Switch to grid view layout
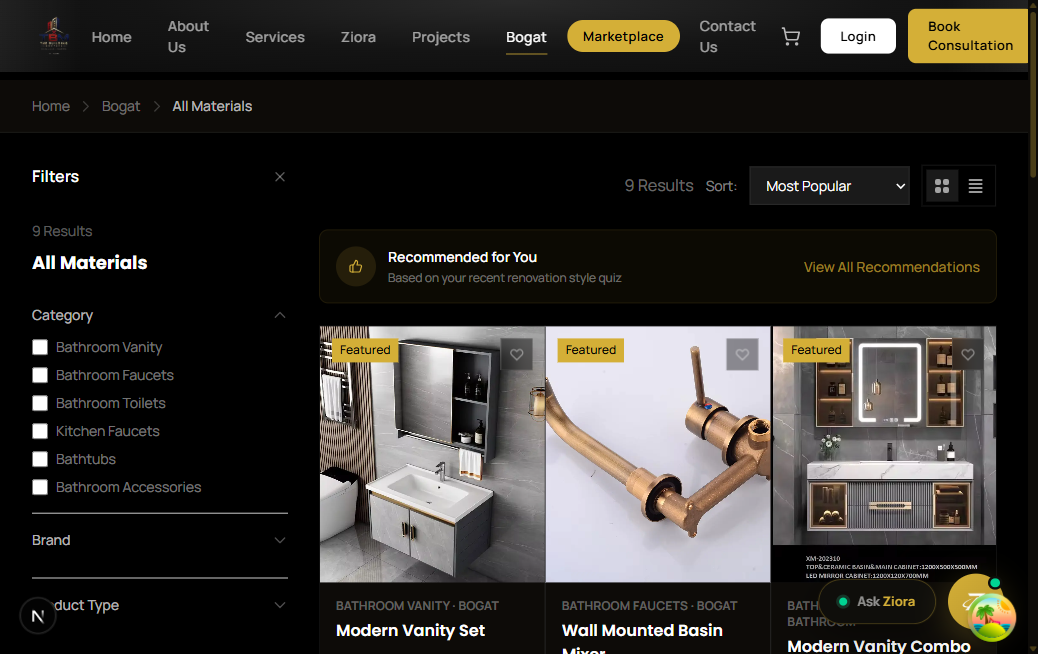This screenshot has height=654, width=1038. (942, 186)
